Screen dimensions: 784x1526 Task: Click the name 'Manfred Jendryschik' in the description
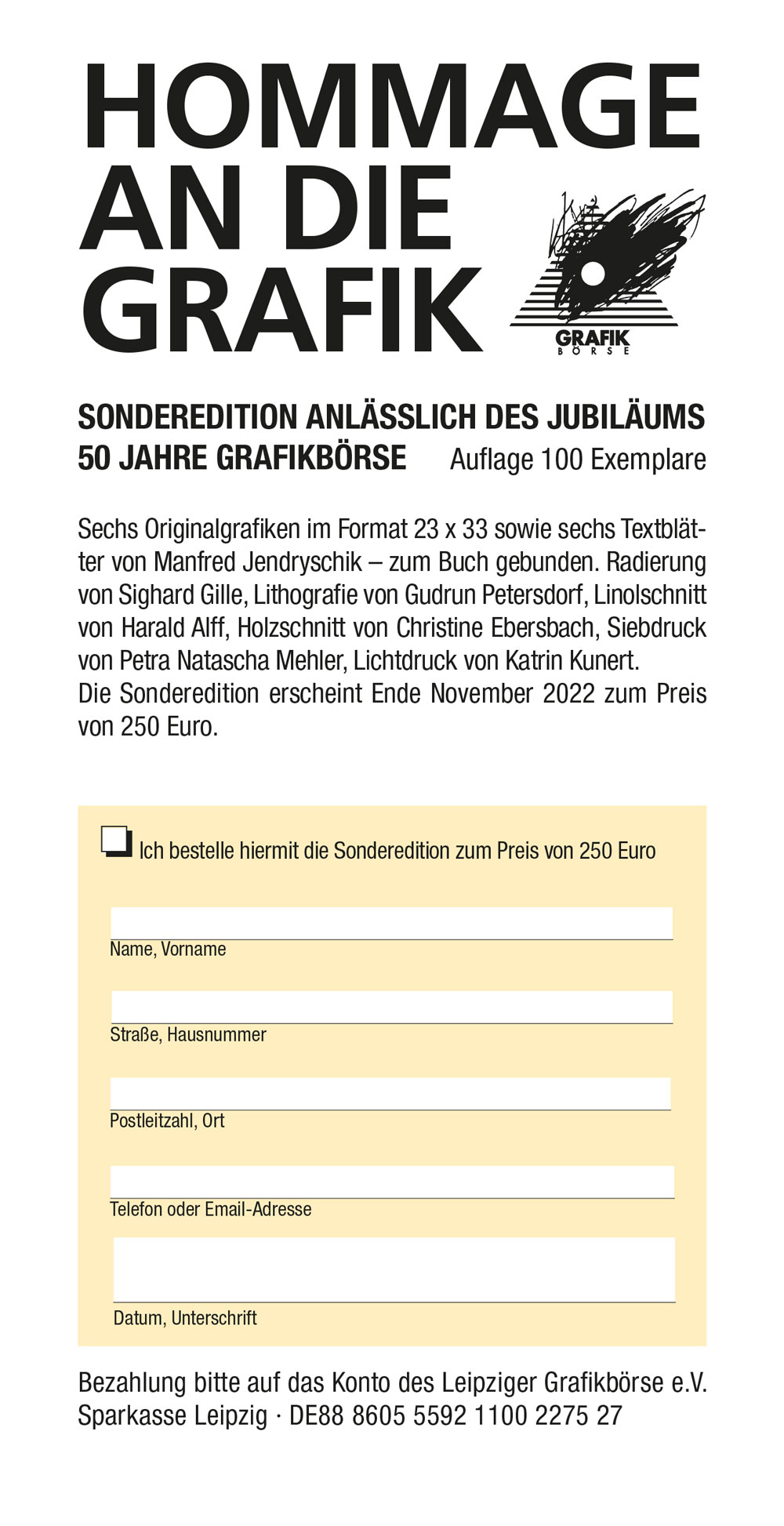[258, 562]
